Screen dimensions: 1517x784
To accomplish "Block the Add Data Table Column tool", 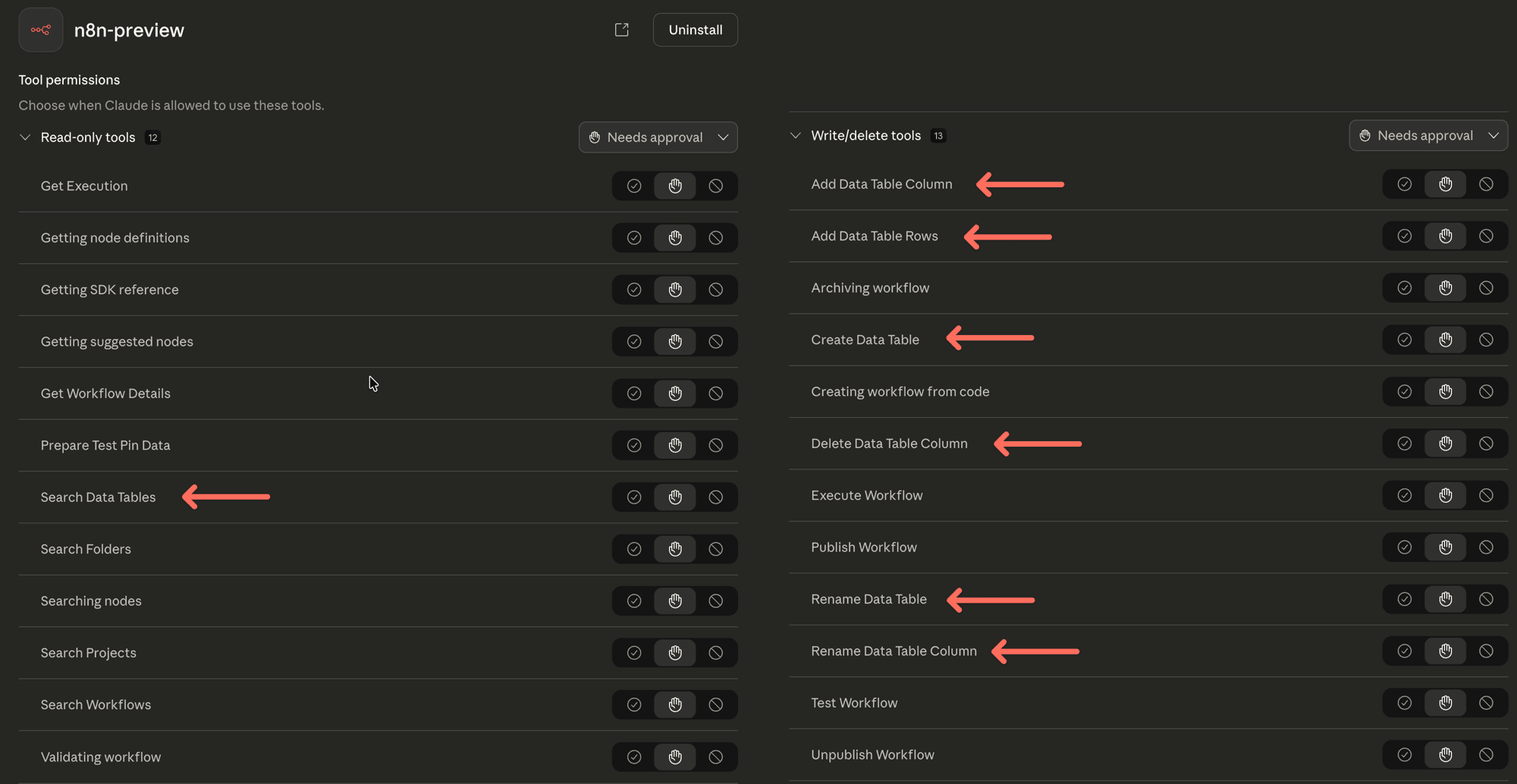I will [1486, 184].
